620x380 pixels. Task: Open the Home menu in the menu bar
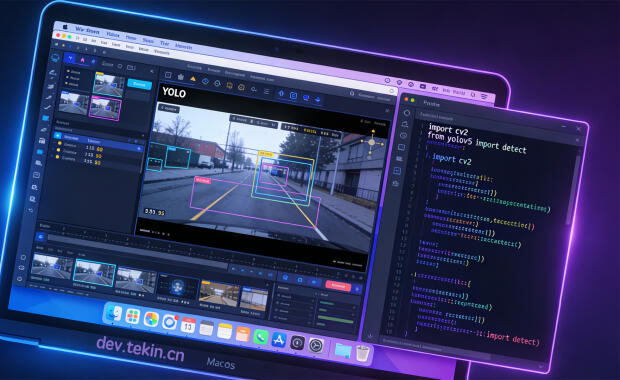[131, 38]
